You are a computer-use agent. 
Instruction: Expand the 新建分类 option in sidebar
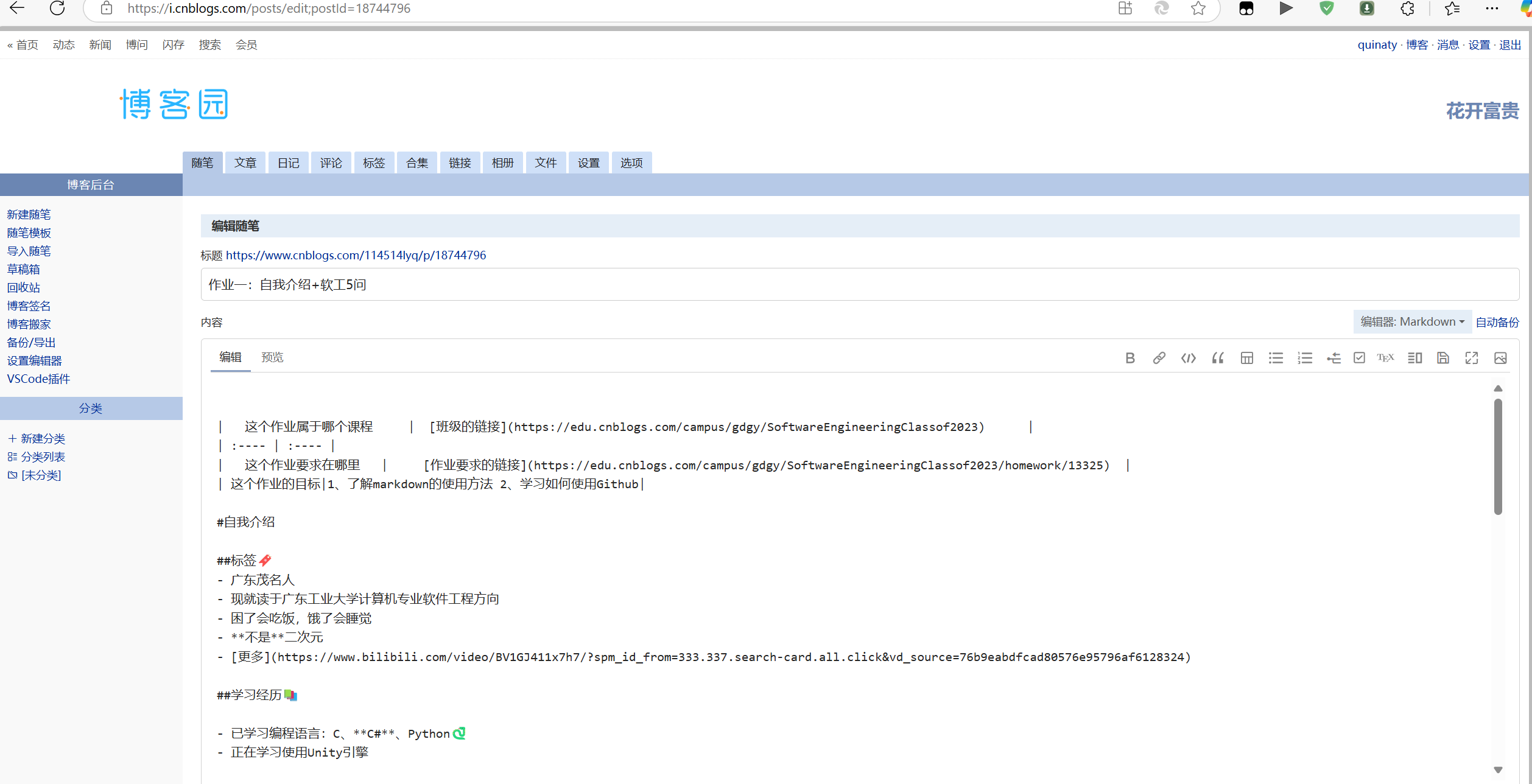pyautogui.click(x=37, y=438)
